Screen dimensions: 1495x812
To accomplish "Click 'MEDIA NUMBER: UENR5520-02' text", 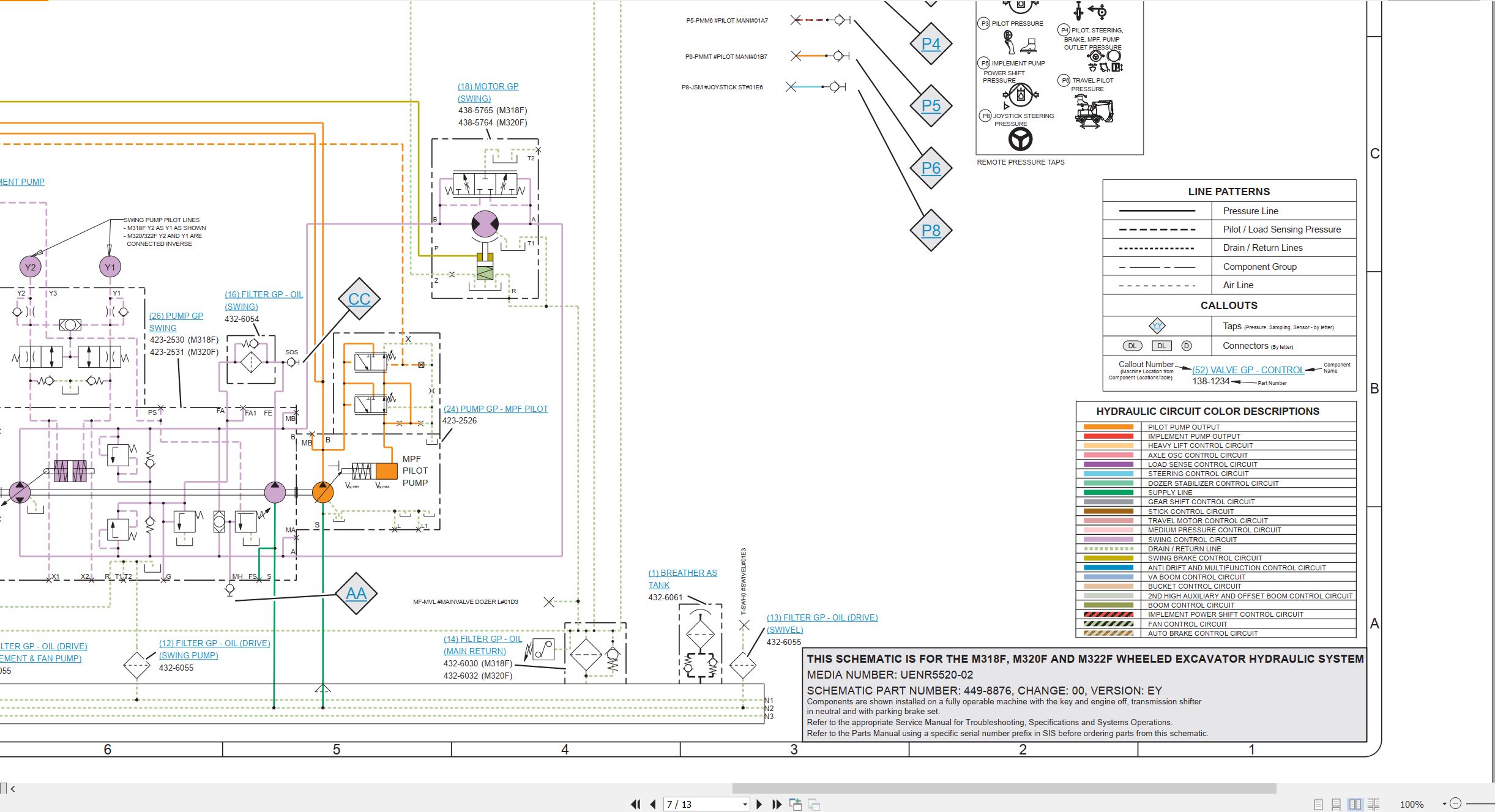I will tap(890, 675).
